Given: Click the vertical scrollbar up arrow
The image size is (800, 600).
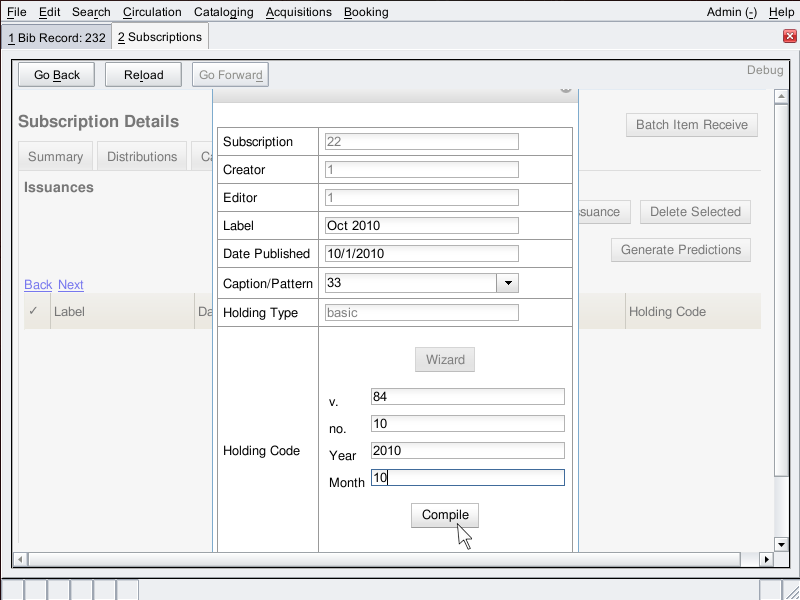Looking at the screenshot, I should [x=781, y=97].
